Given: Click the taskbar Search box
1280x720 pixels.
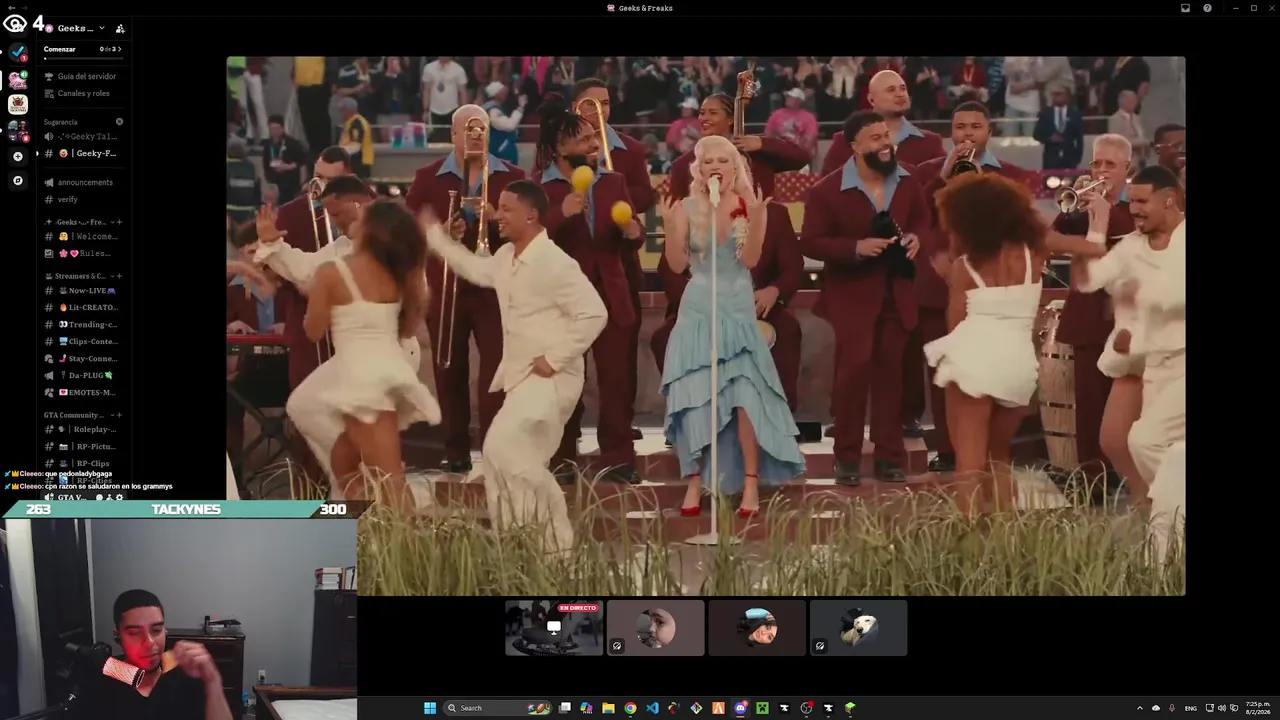Looking at the screenshot, I should click(x=498, y=708).
